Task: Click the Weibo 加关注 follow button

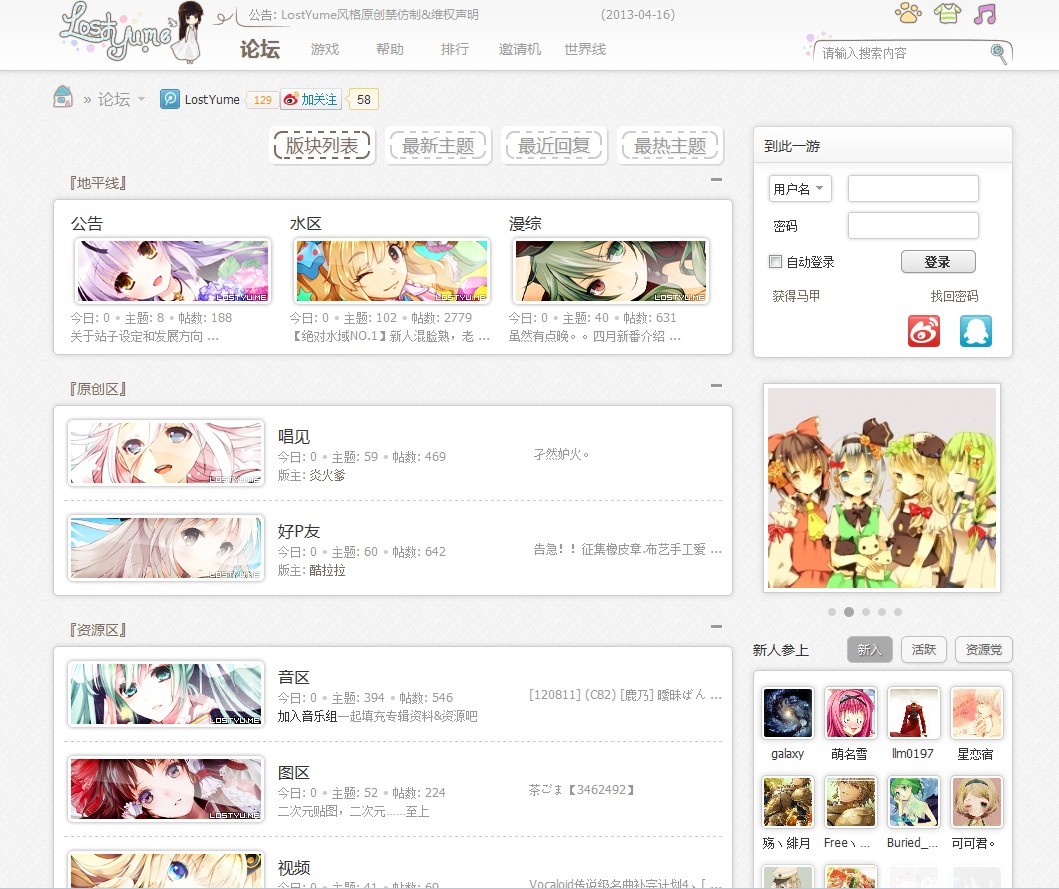Action: pyautogui.click(x=311, y=99)
